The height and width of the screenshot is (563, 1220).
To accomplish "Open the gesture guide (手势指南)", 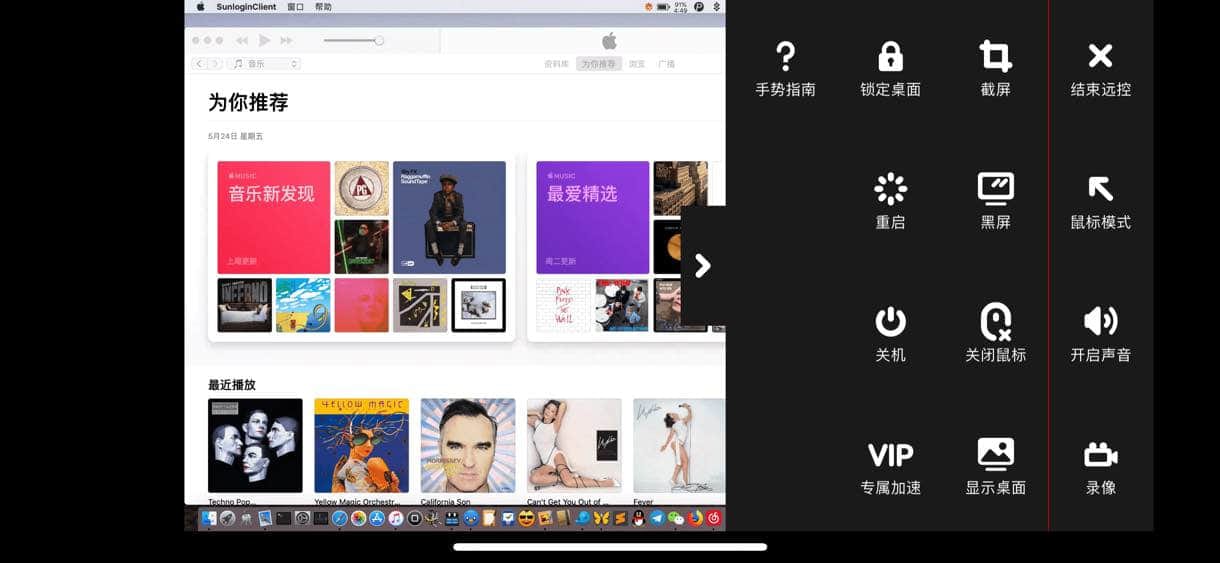I will (785, 68).
